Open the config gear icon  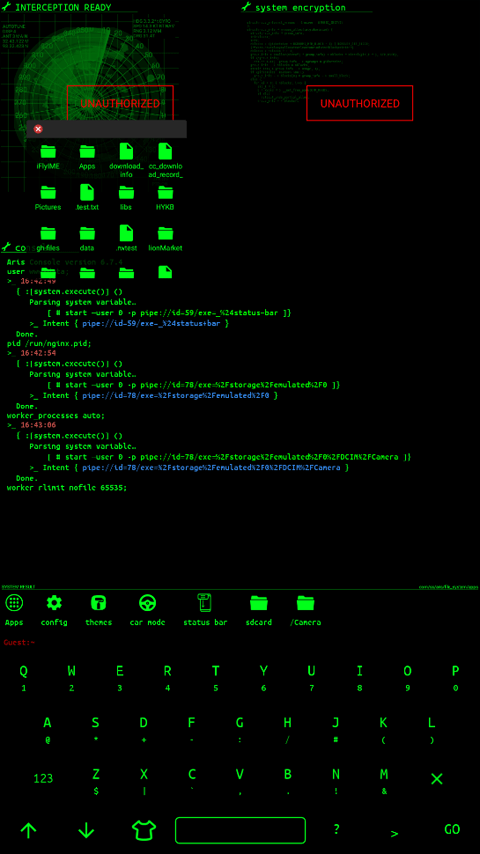click(54, 602)
